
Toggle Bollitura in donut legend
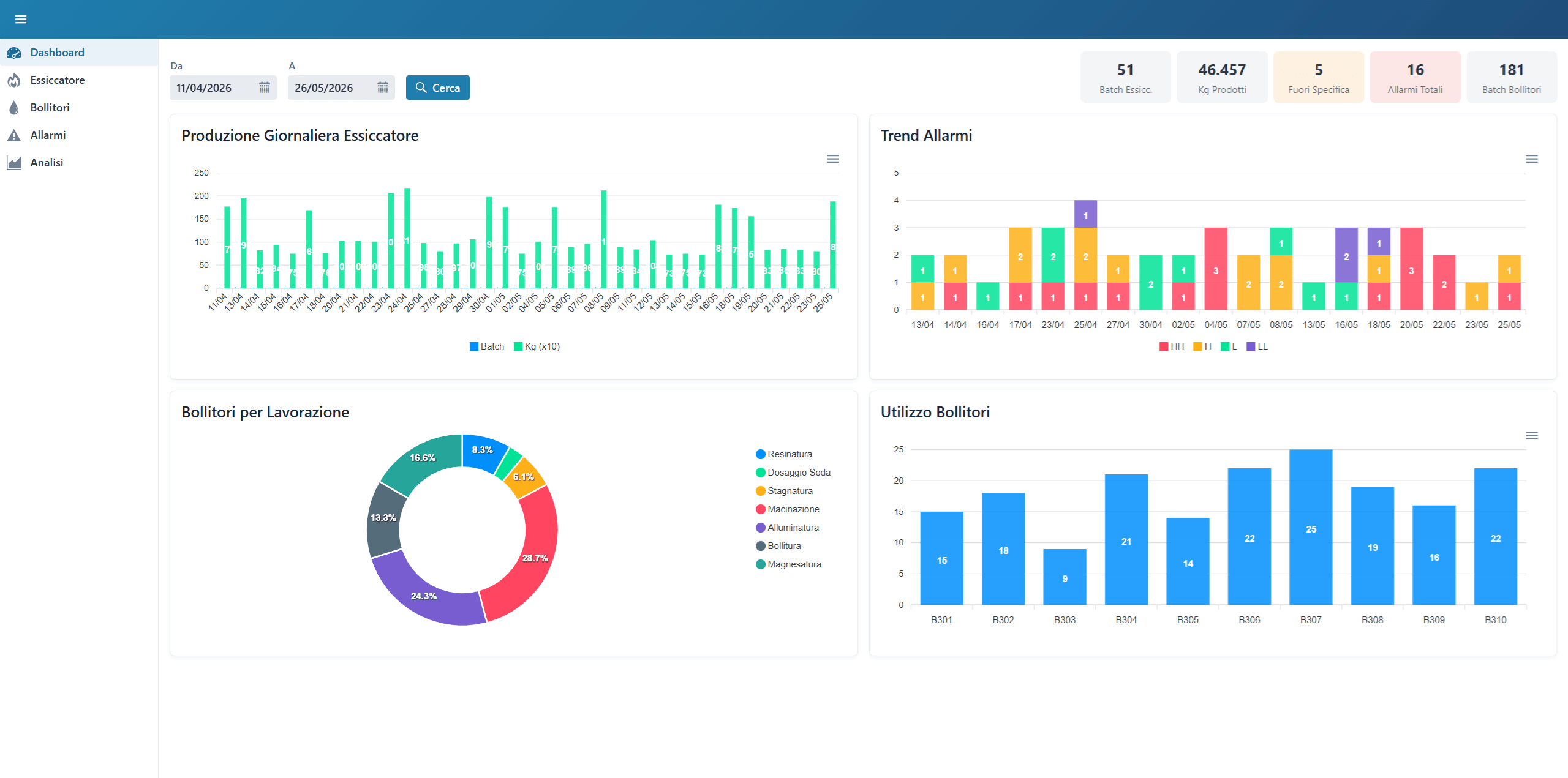coord(778,546)
